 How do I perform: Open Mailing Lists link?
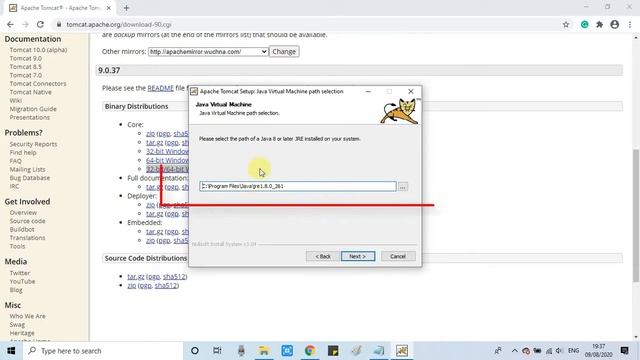(x=27, y=169)
